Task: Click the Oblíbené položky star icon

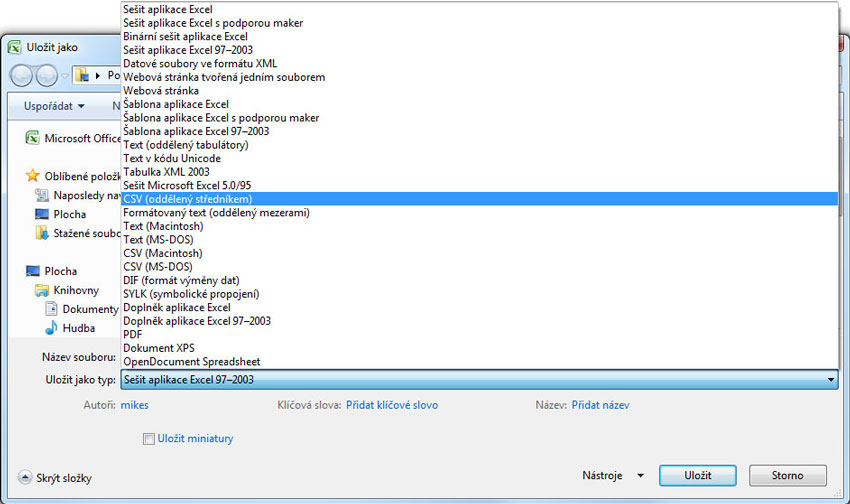Action: click(x=32, y=175)
